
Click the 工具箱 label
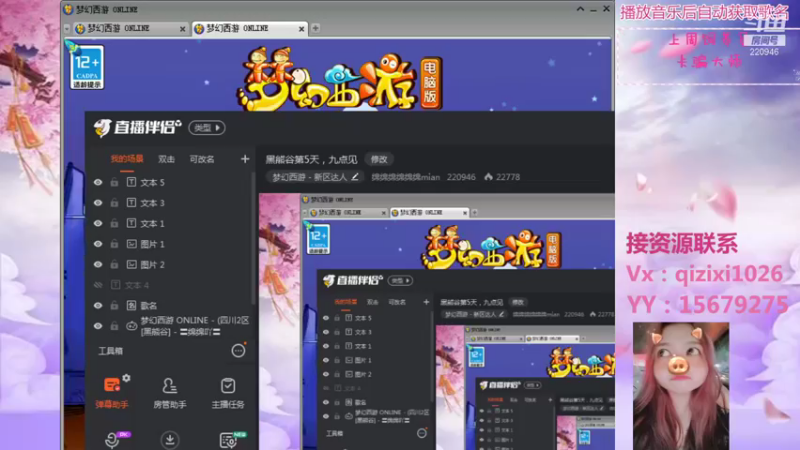coord(110,351)
